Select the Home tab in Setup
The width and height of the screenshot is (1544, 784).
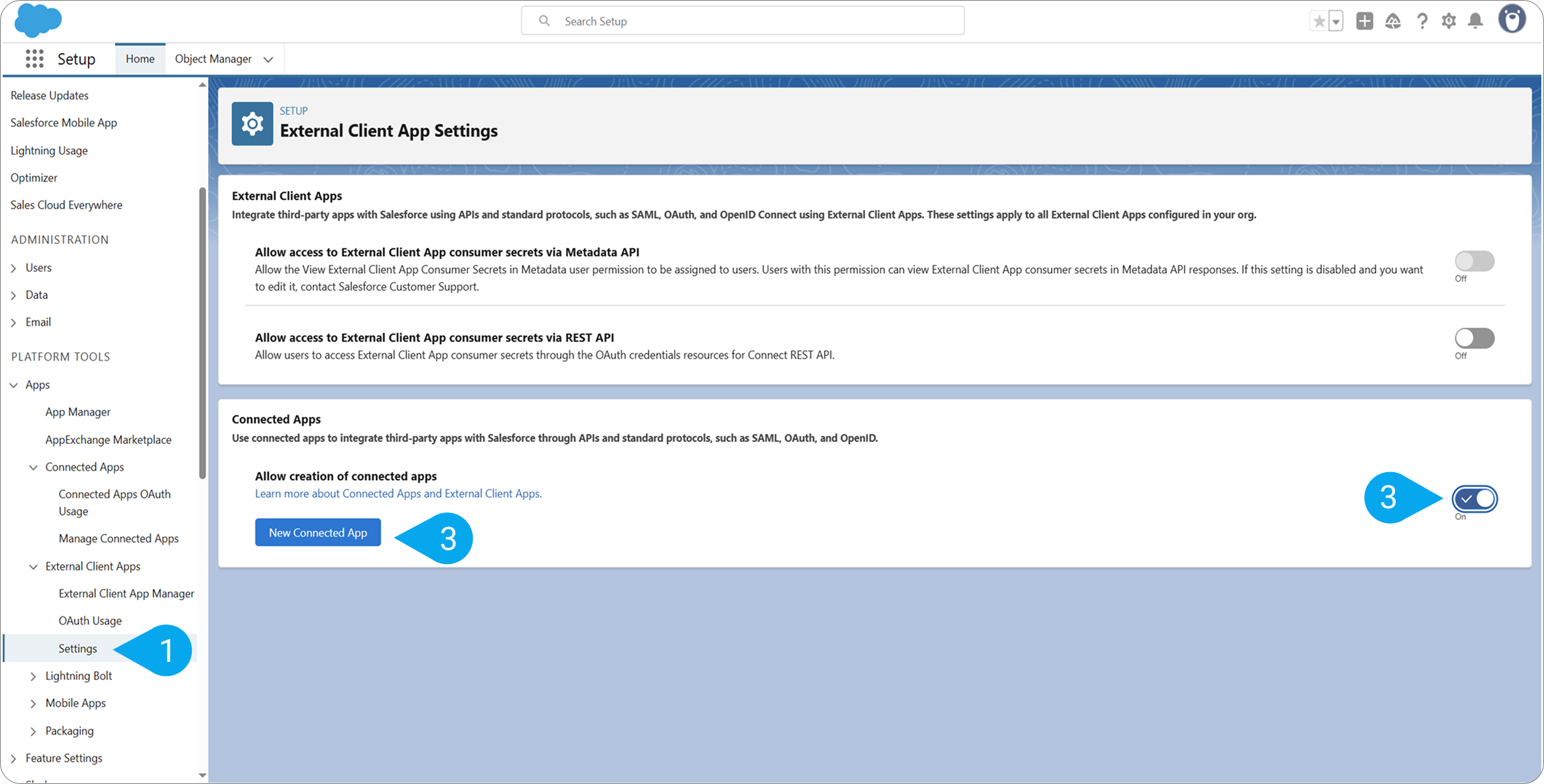(140, 58)
